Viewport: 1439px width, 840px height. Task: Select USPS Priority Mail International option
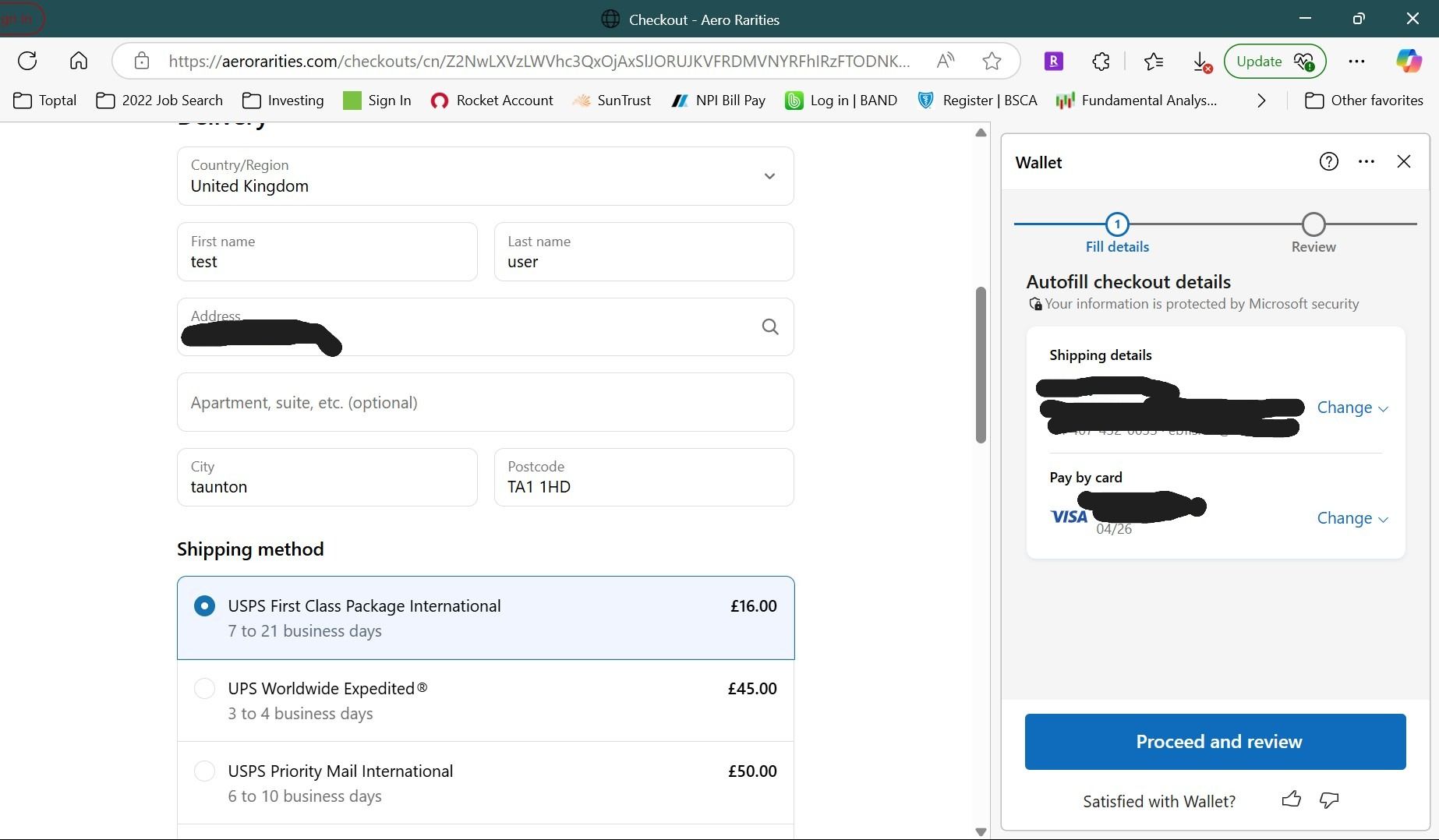204,771
